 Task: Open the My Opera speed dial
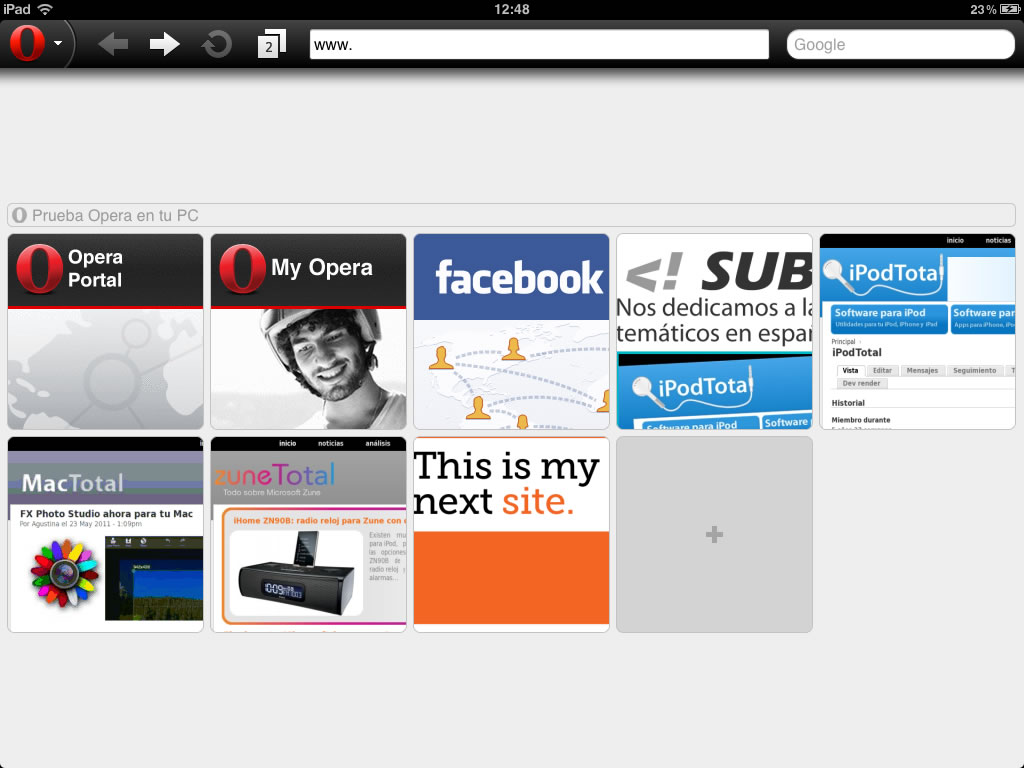pyautogui.click(x=308, y=332)
